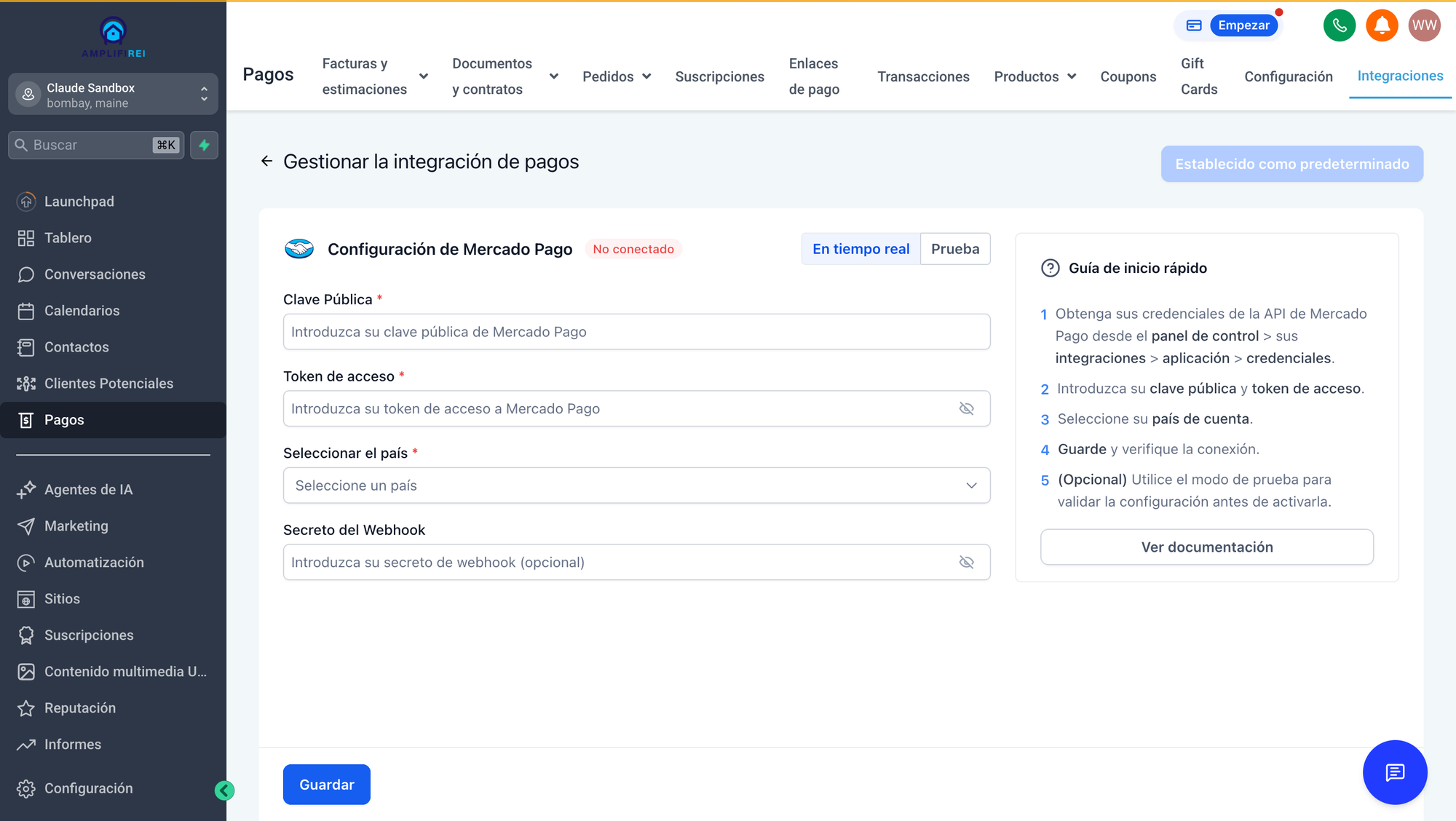Switch to Prueba mode
1456x821 pixels.
[x=955, y=249]
